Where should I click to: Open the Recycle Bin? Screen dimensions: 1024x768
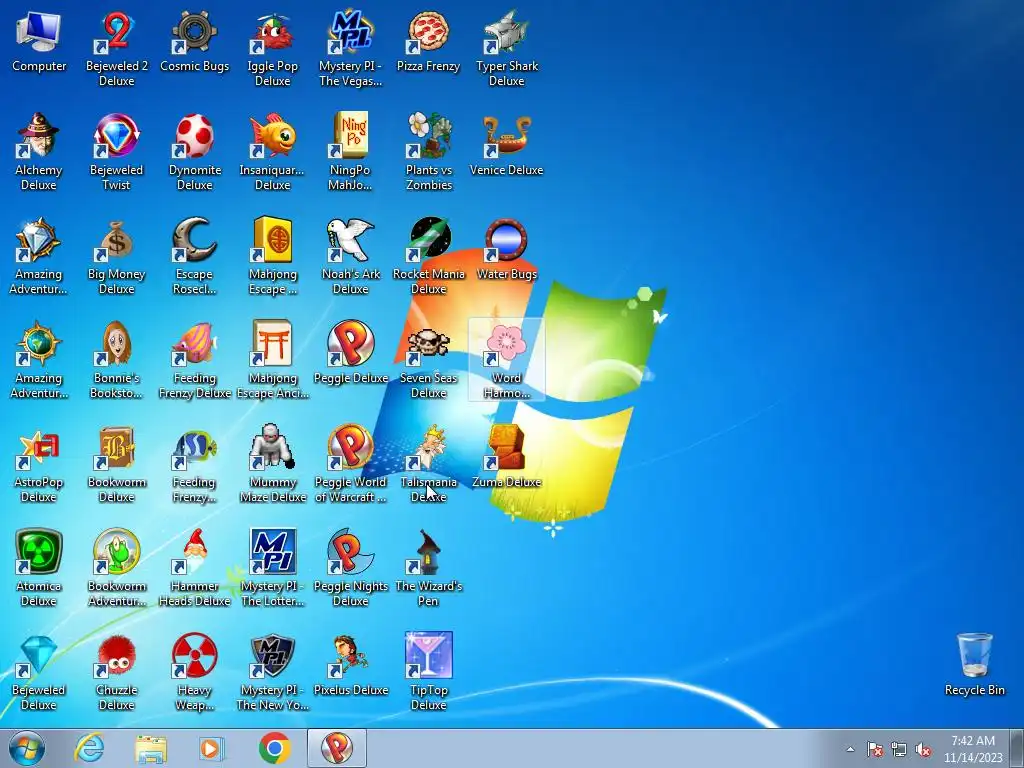pyautogui.click(x=974, y=664)
